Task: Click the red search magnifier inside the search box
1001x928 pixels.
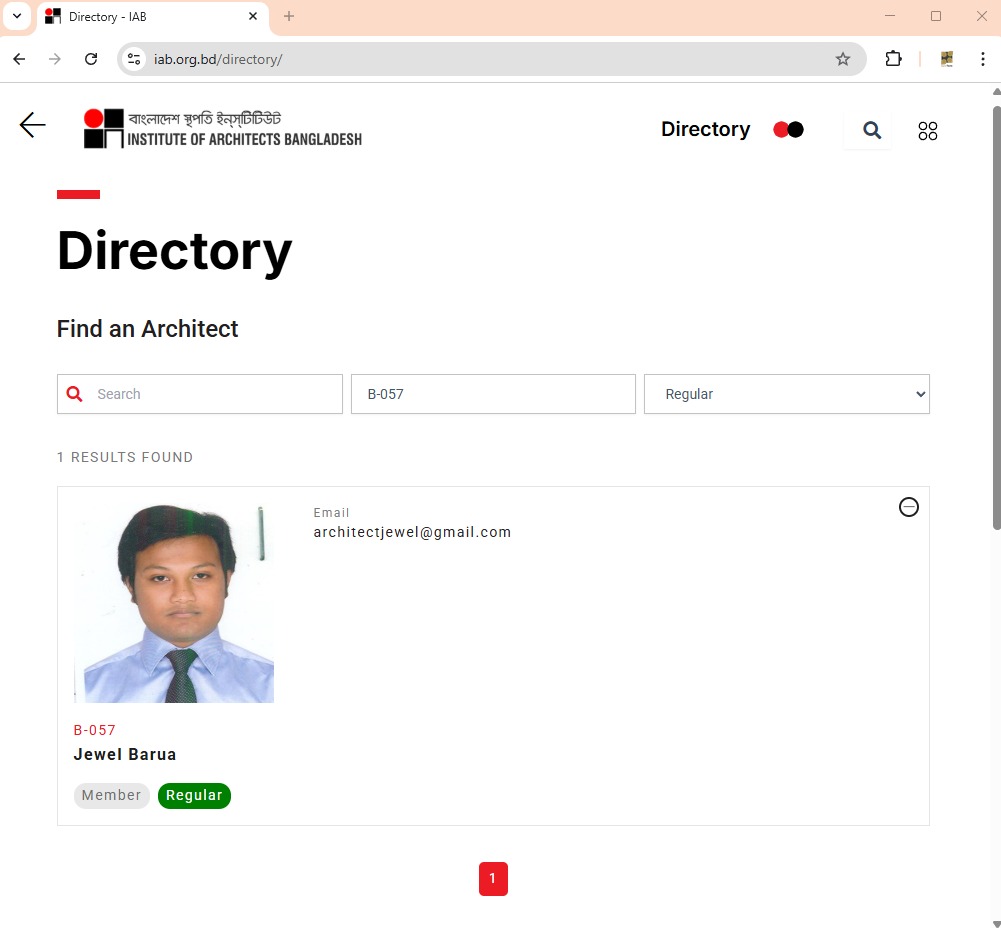Action: point(74,393)
